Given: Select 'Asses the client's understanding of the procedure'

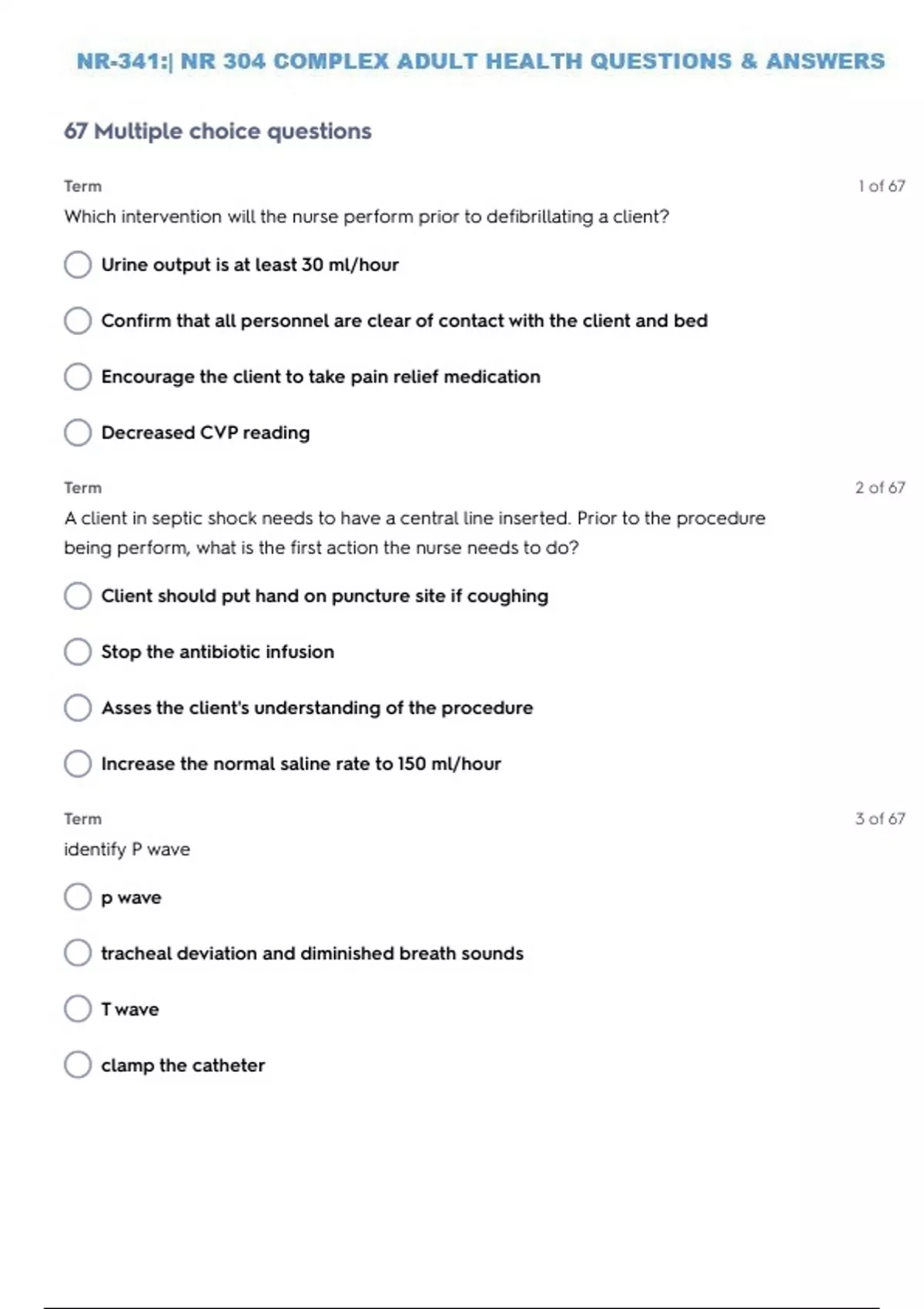Looking at the screenshot, I should (78, 708).
